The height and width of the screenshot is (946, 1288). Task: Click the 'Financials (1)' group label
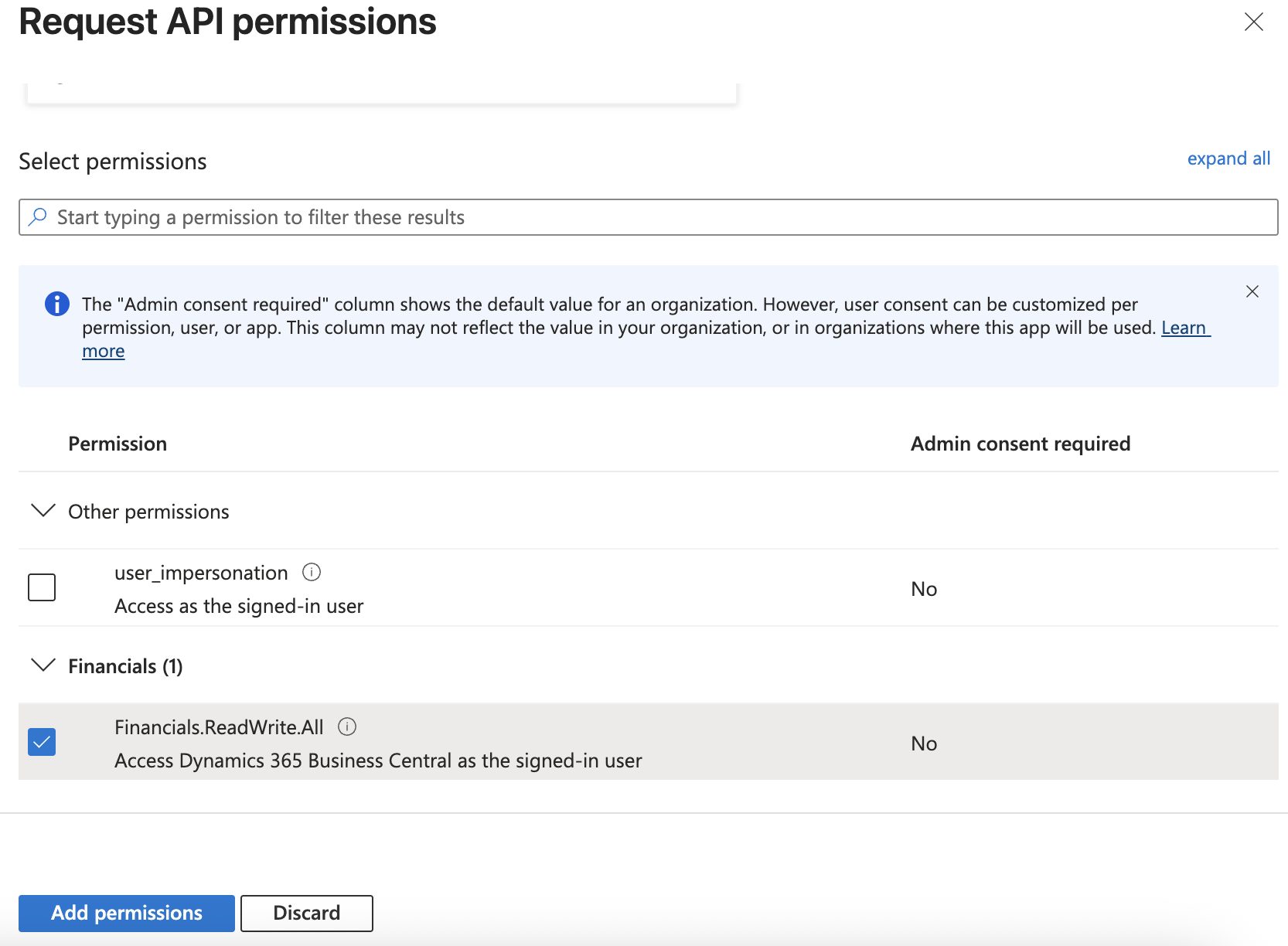pyautogui.click(x=125, y=666)
